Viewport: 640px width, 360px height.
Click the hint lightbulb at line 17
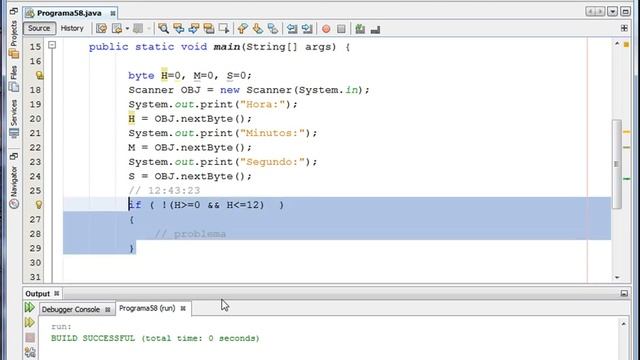39,75
